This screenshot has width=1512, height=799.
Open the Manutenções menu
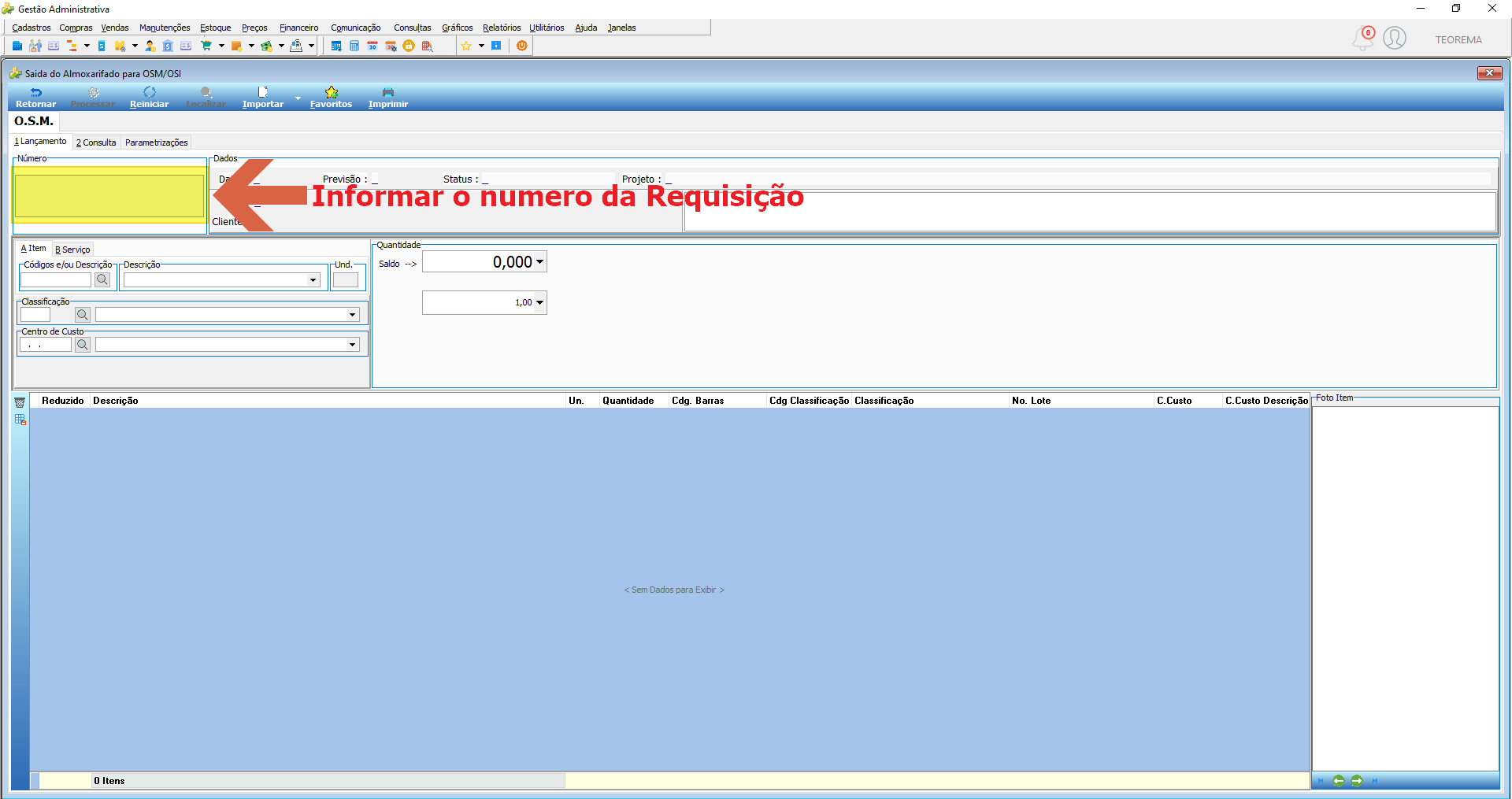[165, 28]
